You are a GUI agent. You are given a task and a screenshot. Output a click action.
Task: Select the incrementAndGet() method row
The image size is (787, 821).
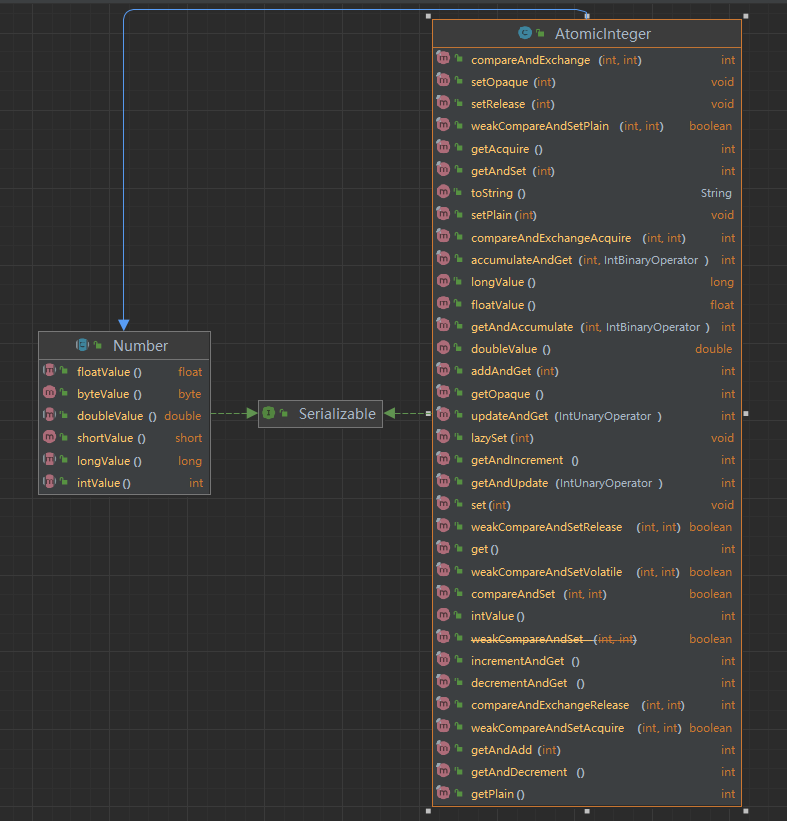517,661
